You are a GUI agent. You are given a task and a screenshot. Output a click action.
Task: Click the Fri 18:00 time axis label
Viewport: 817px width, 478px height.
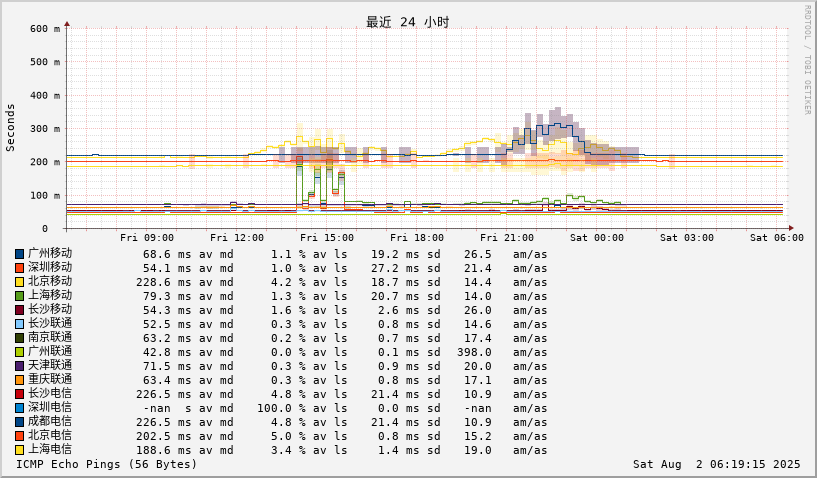point(417,238)
